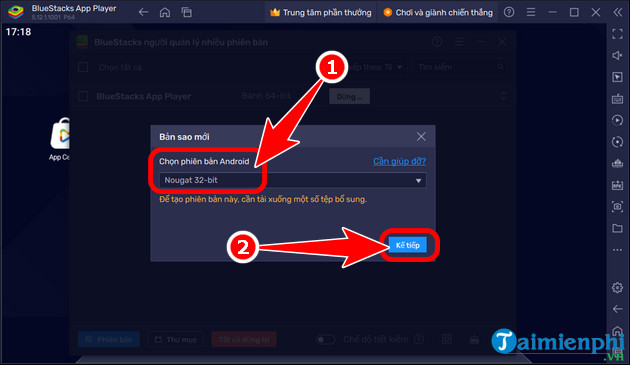The height and width of the screenshot is (365, 630).
Task: Click the grid arrange icon in manager window
Action: pyautogui.click(x=447, y=339)
